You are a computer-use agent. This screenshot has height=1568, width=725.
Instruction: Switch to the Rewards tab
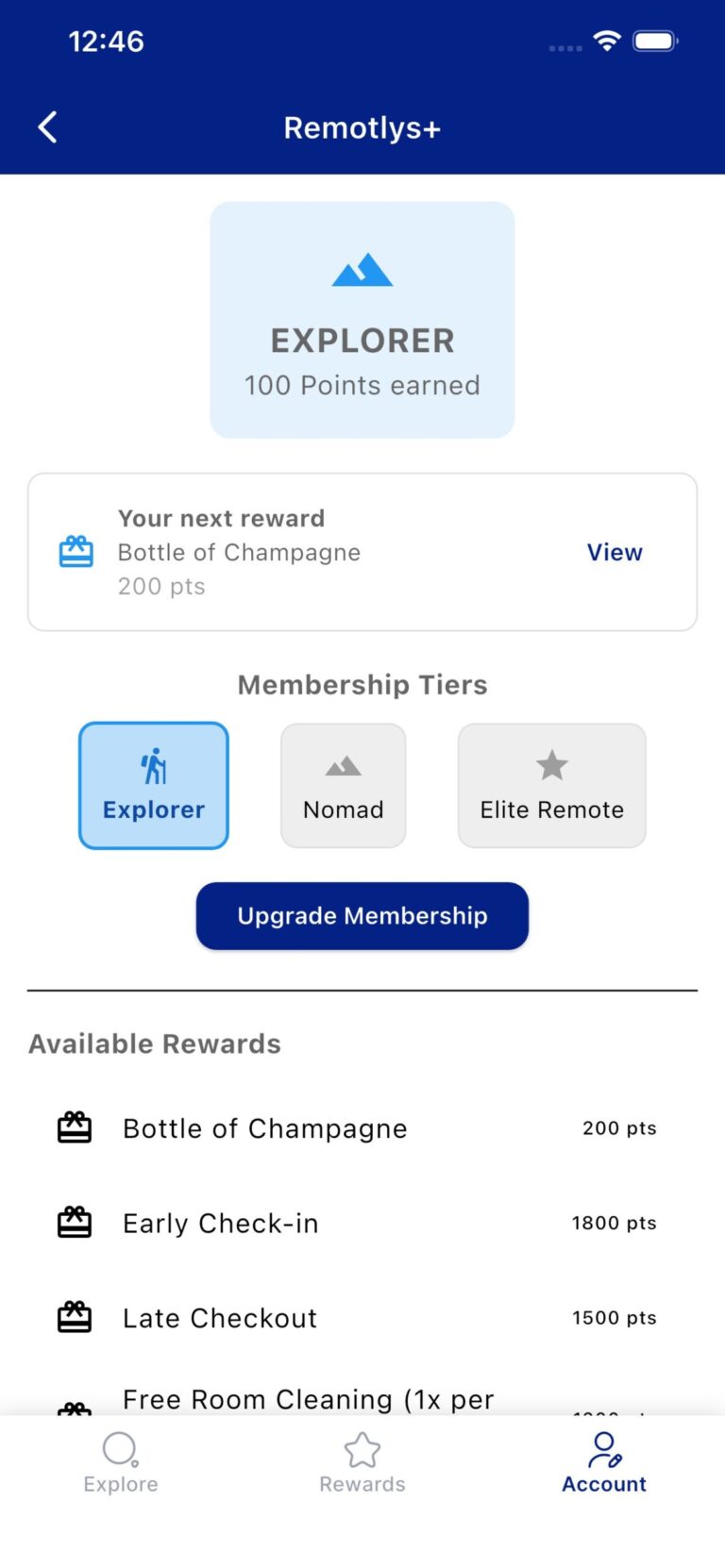[362, 1462]
